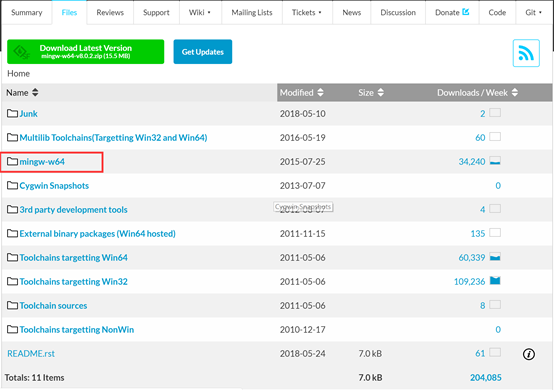Click the RSS feed icon
This screenshot has height=390, width=554.
(x=526, y=53)
